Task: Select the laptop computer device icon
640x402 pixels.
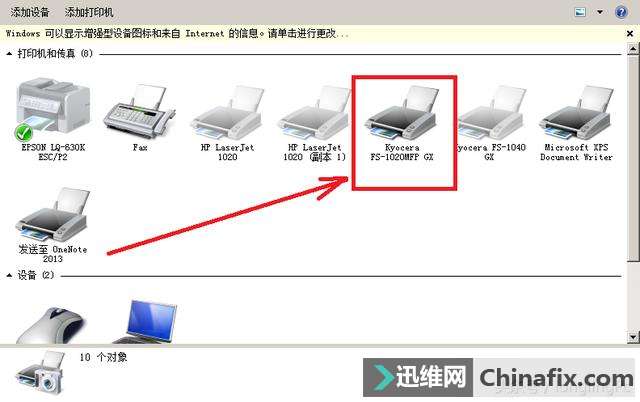Action: 147,322
